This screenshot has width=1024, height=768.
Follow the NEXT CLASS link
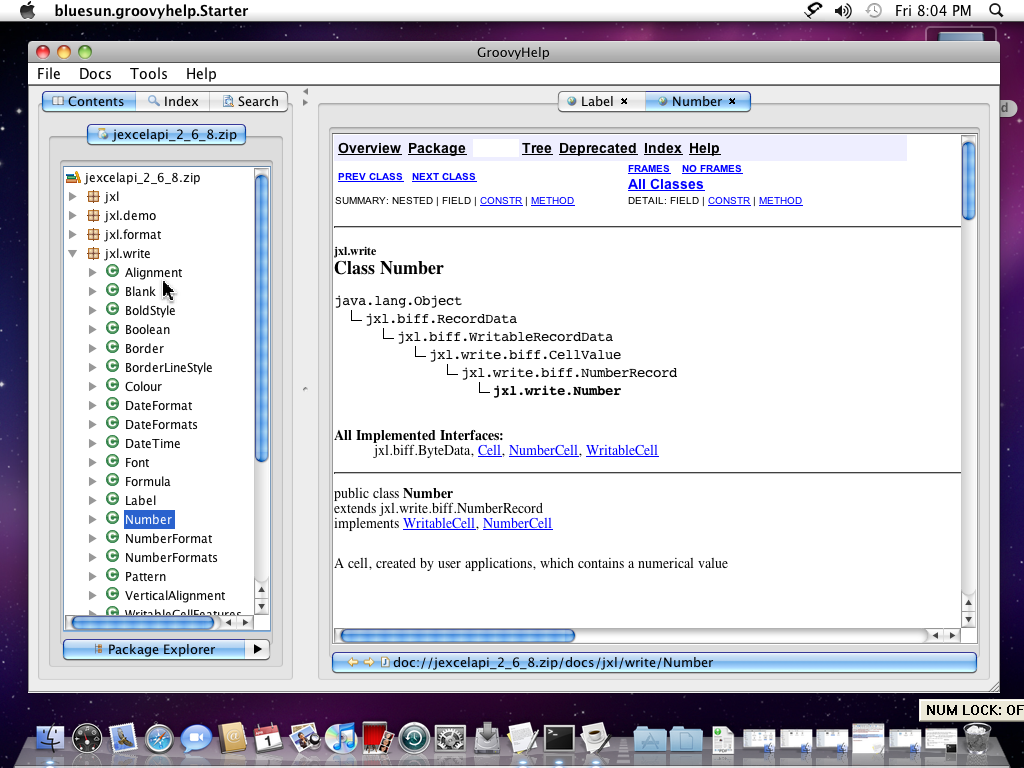(443, 176)
